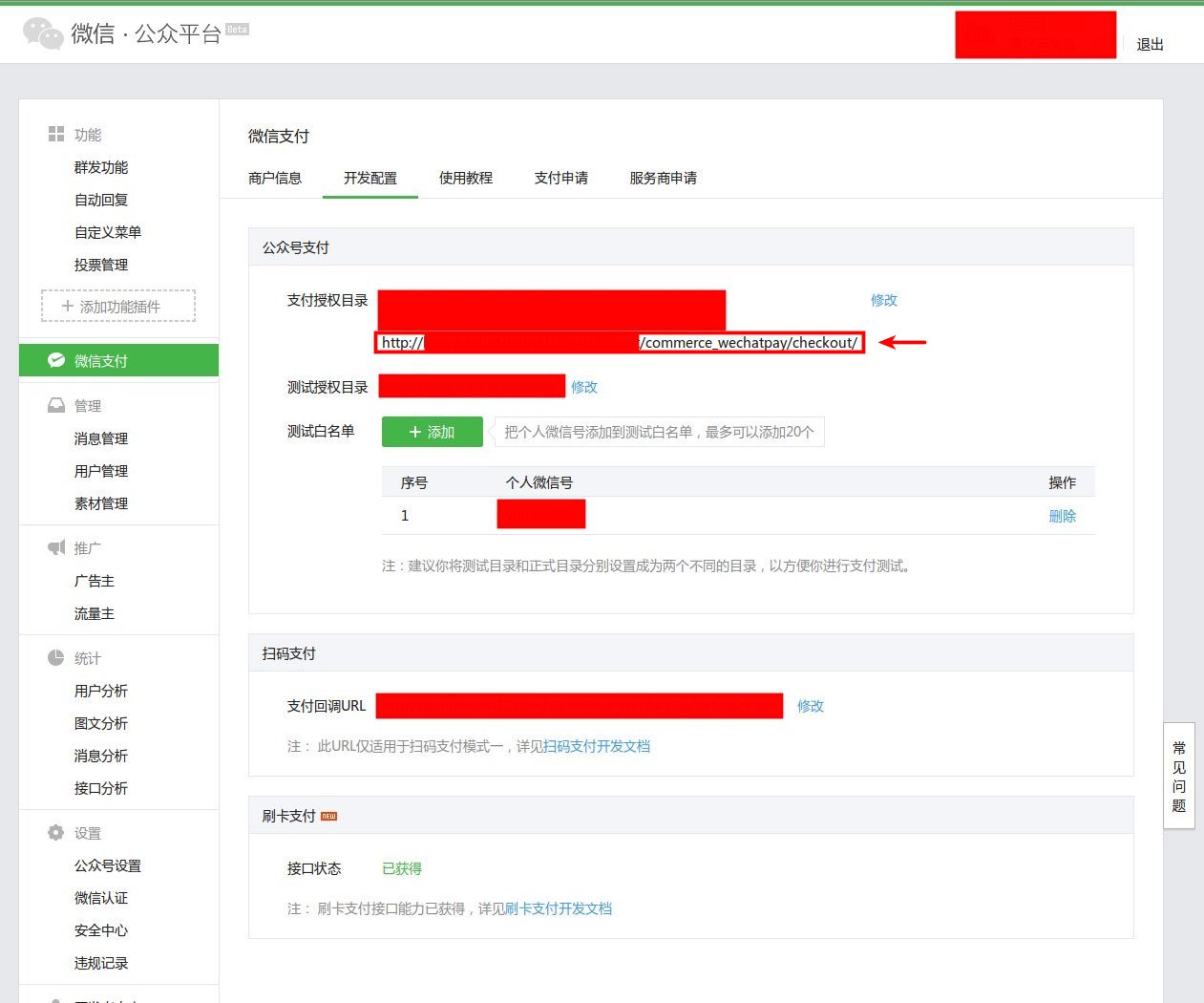
Task: Open 广告主 in the sidebar
Action: [x=95, y=581]
